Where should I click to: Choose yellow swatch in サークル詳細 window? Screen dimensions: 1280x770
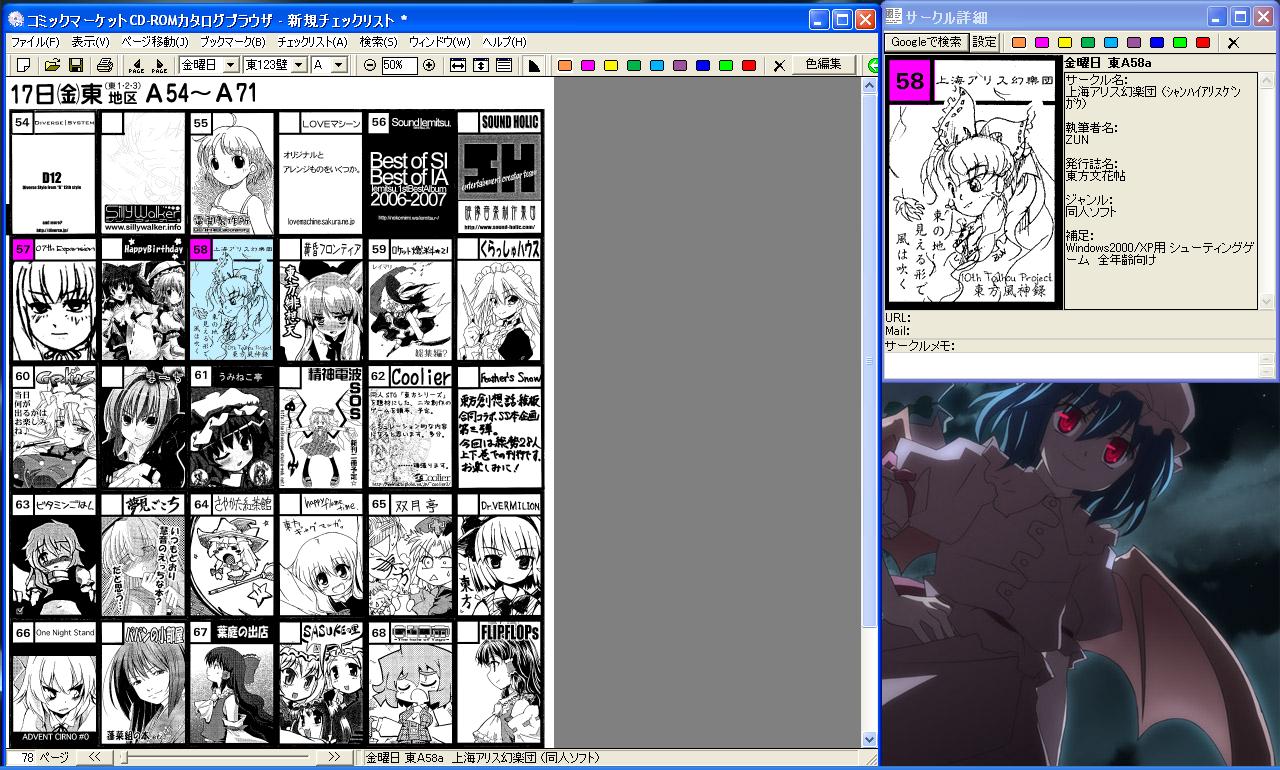click(x=1065, y=43)
